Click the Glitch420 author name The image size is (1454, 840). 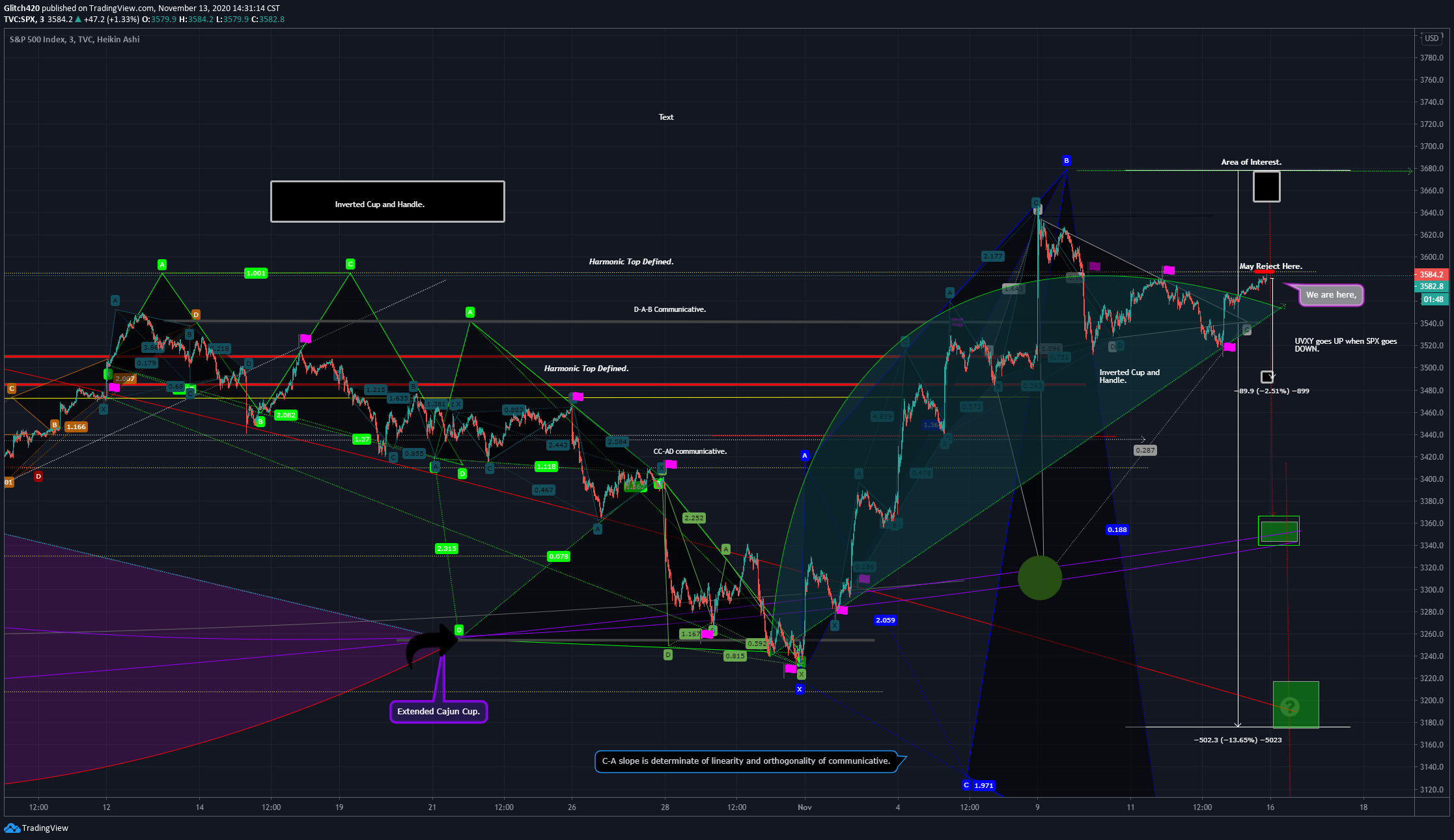21,8
